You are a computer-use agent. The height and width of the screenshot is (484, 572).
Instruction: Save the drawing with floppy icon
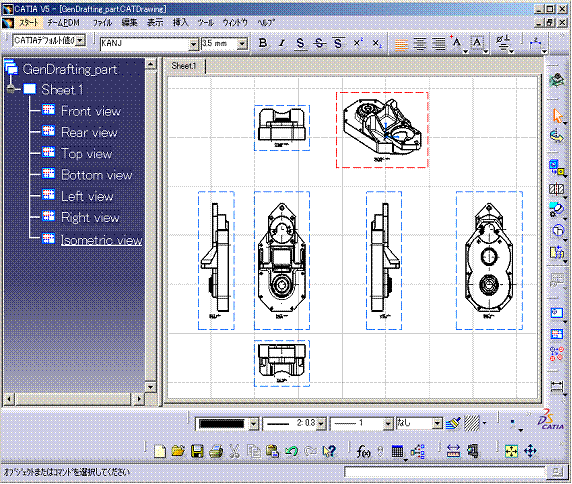[197, 452]
